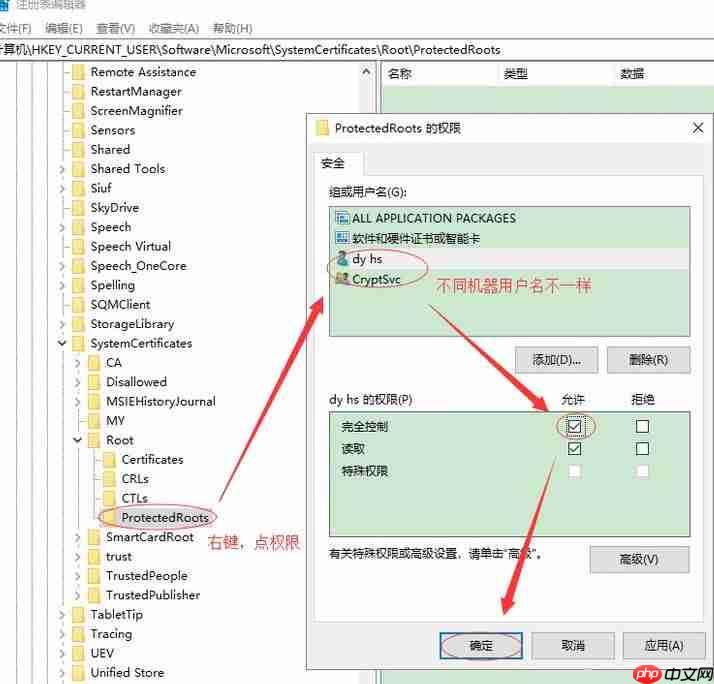Click the TabletTip folder icon
The image size is (714, 684).
pos(78,615)
